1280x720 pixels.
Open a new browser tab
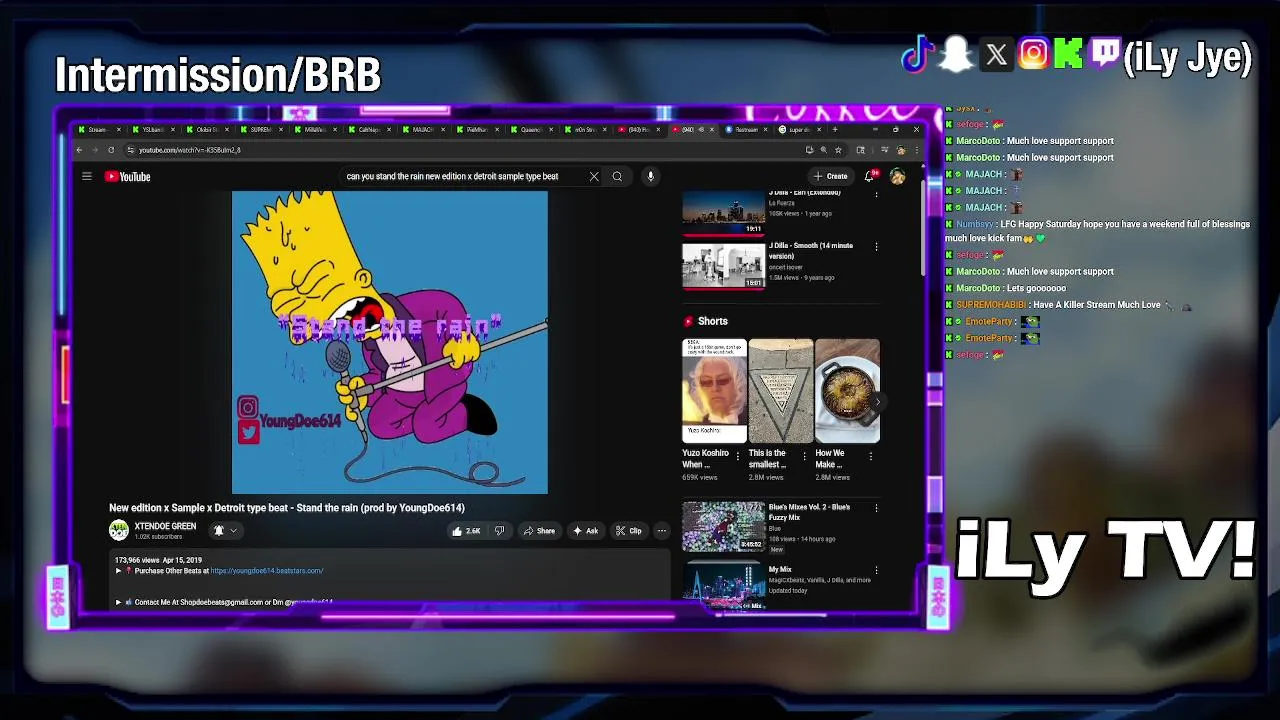click(x=834, y=129)
